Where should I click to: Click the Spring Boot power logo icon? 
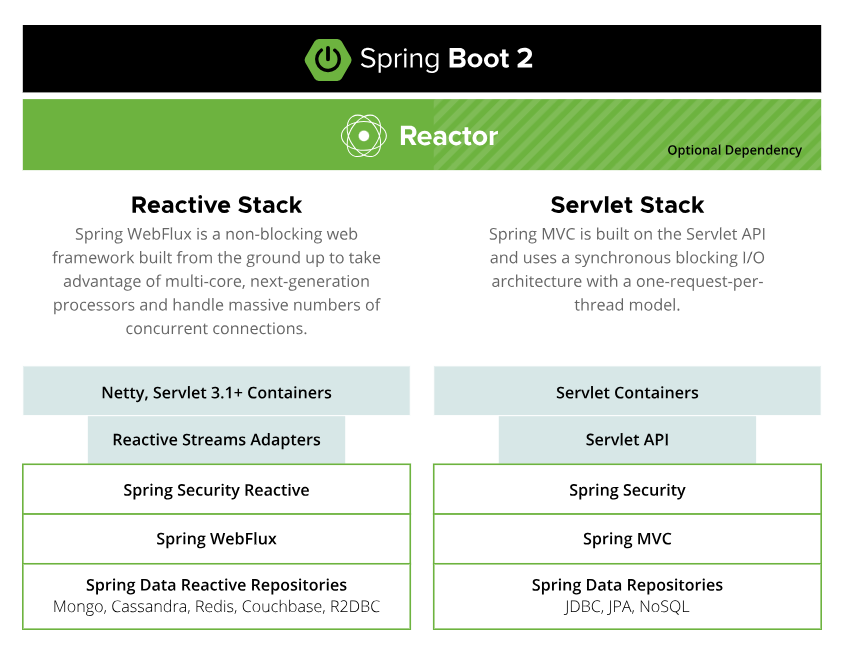327,59
